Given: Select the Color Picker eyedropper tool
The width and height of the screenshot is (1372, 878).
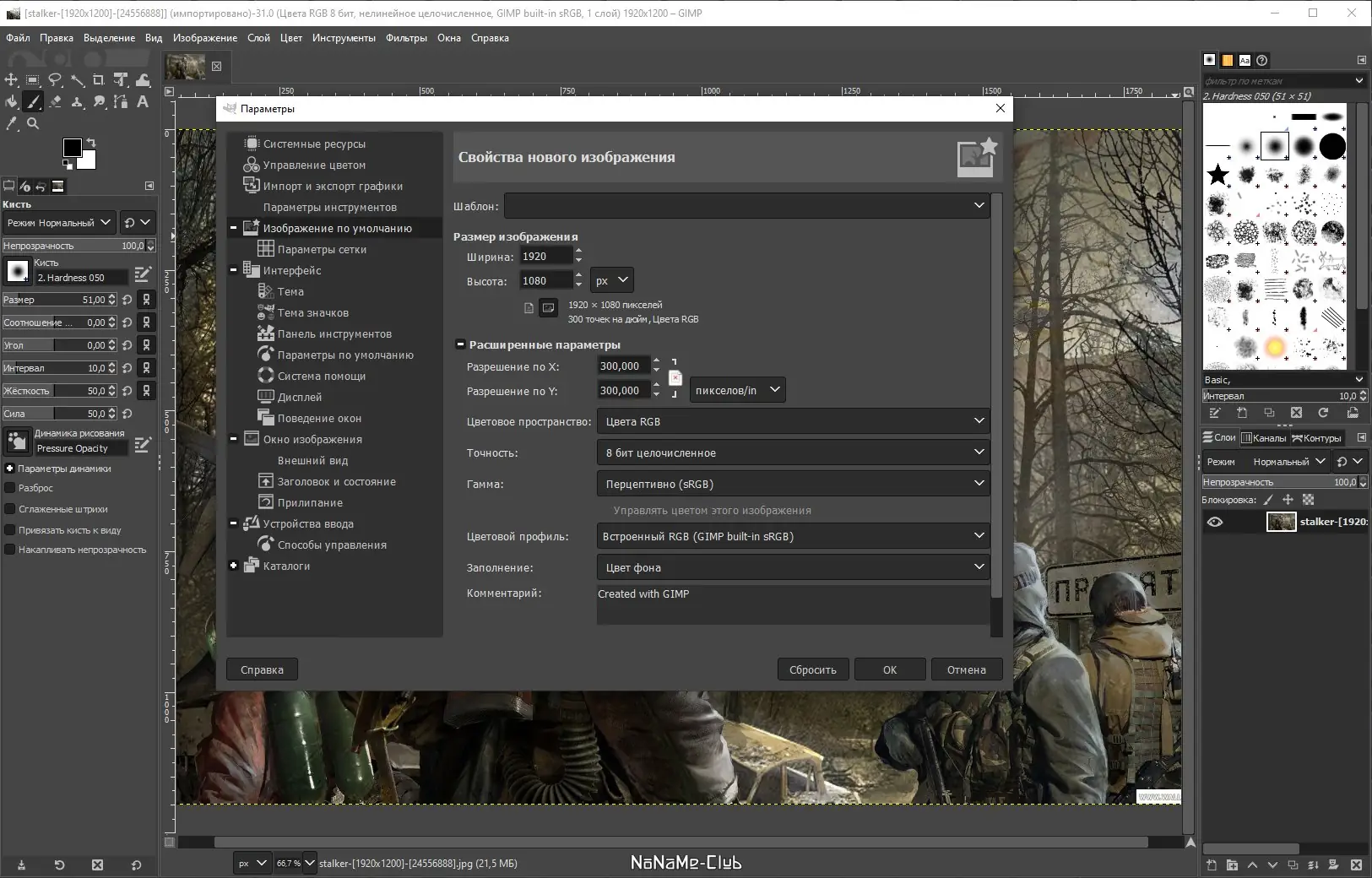Looking at the screenshot, I should tap(11, 123).
